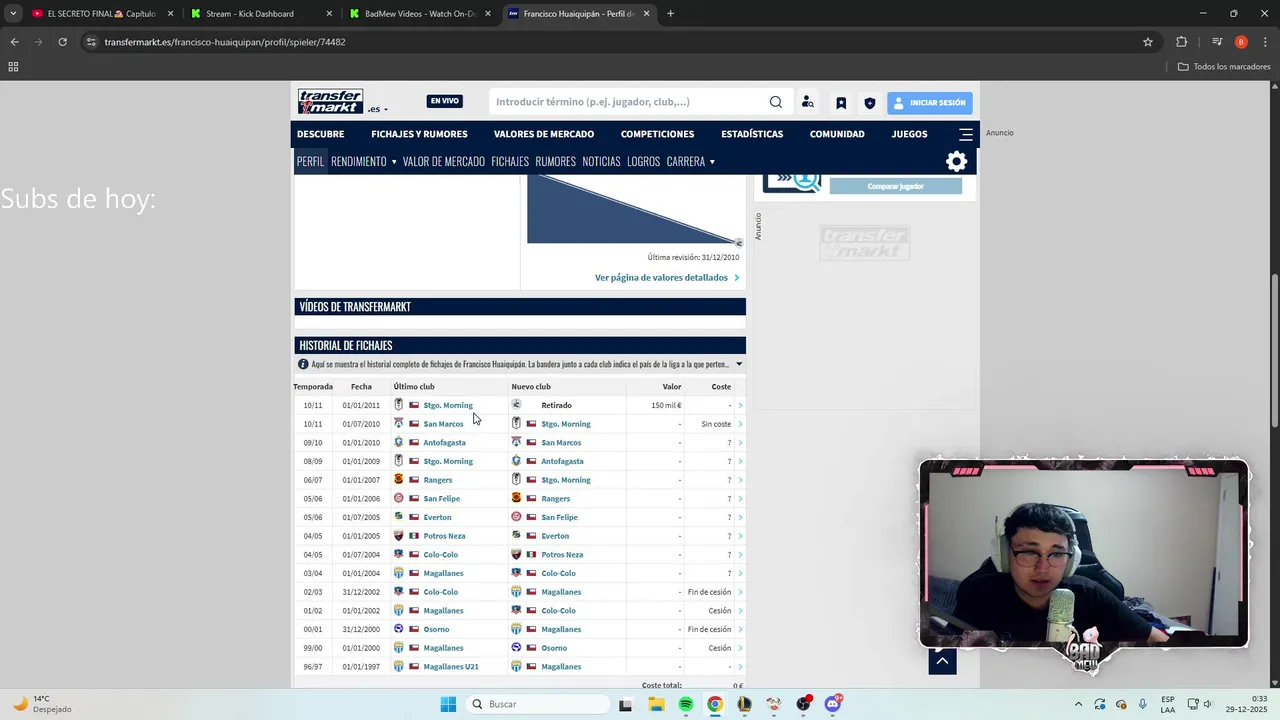Click the Iniciar Sesión button
Screen dimensions: 1280x720
click(x=929, y=102)
